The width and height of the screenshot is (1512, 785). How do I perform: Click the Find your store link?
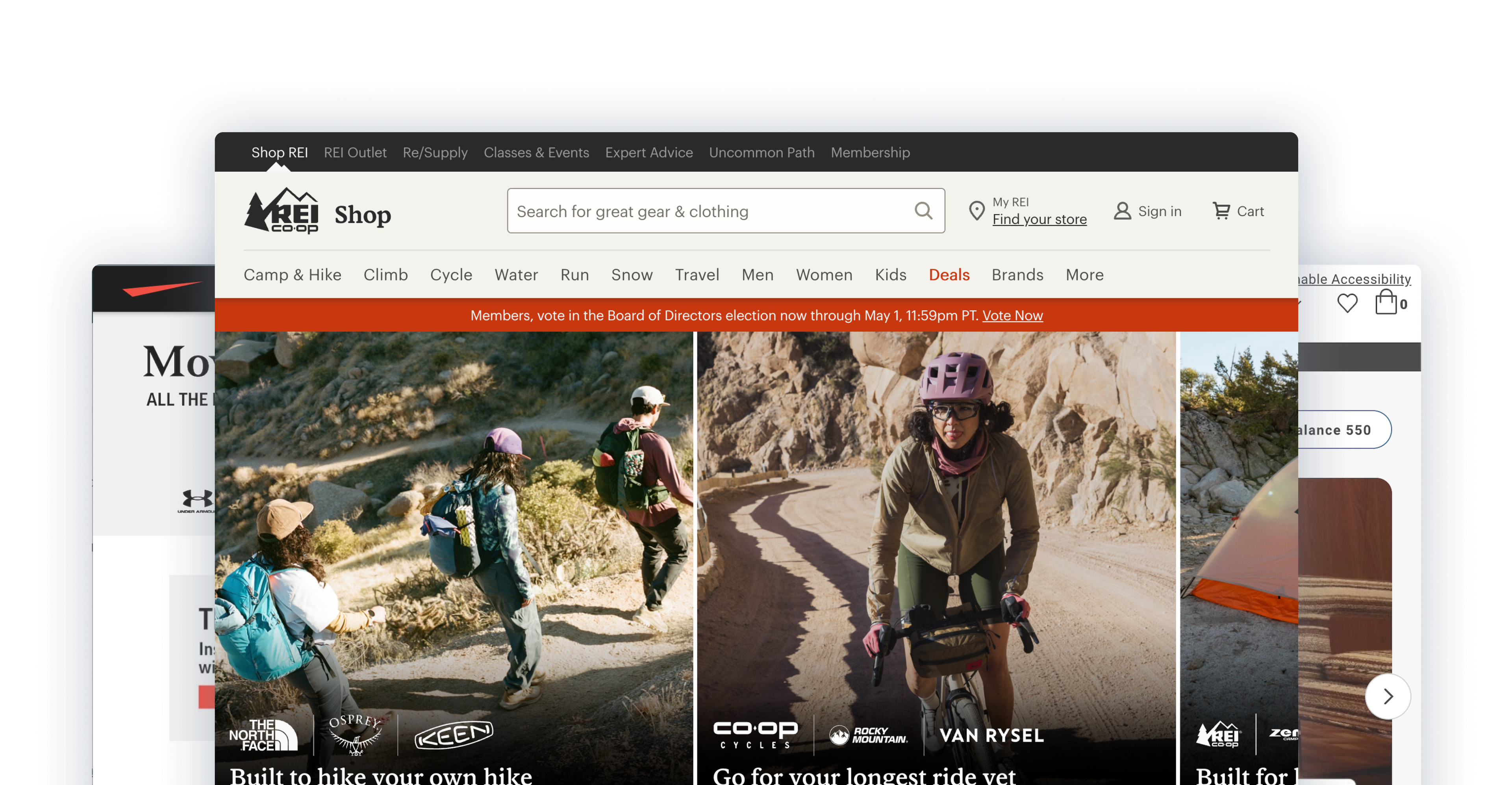1039,219
